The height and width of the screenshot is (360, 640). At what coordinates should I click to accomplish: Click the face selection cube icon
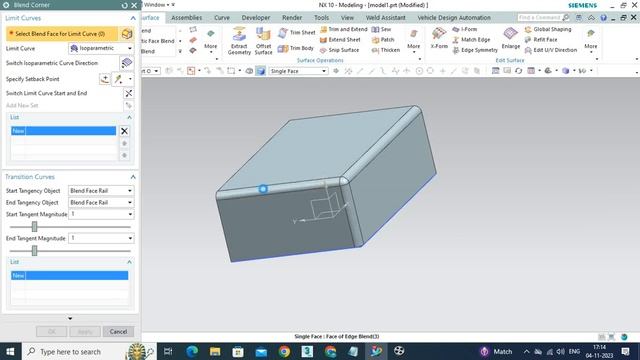(127, 33)
